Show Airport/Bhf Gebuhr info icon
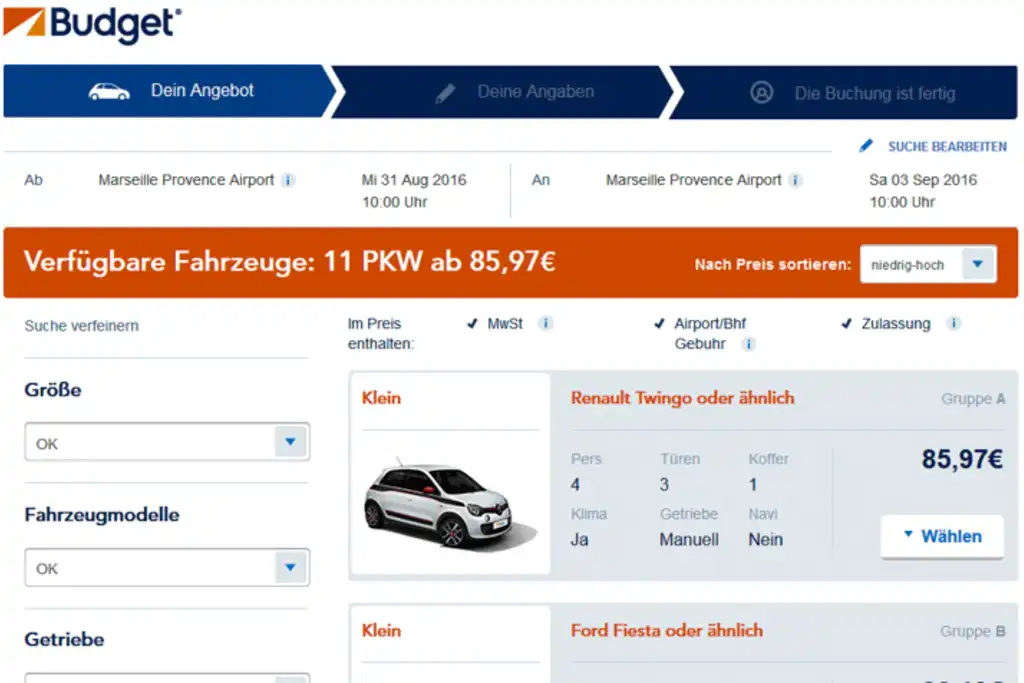The height and width of the screenshot is (683, 1024). click(749, 344)
